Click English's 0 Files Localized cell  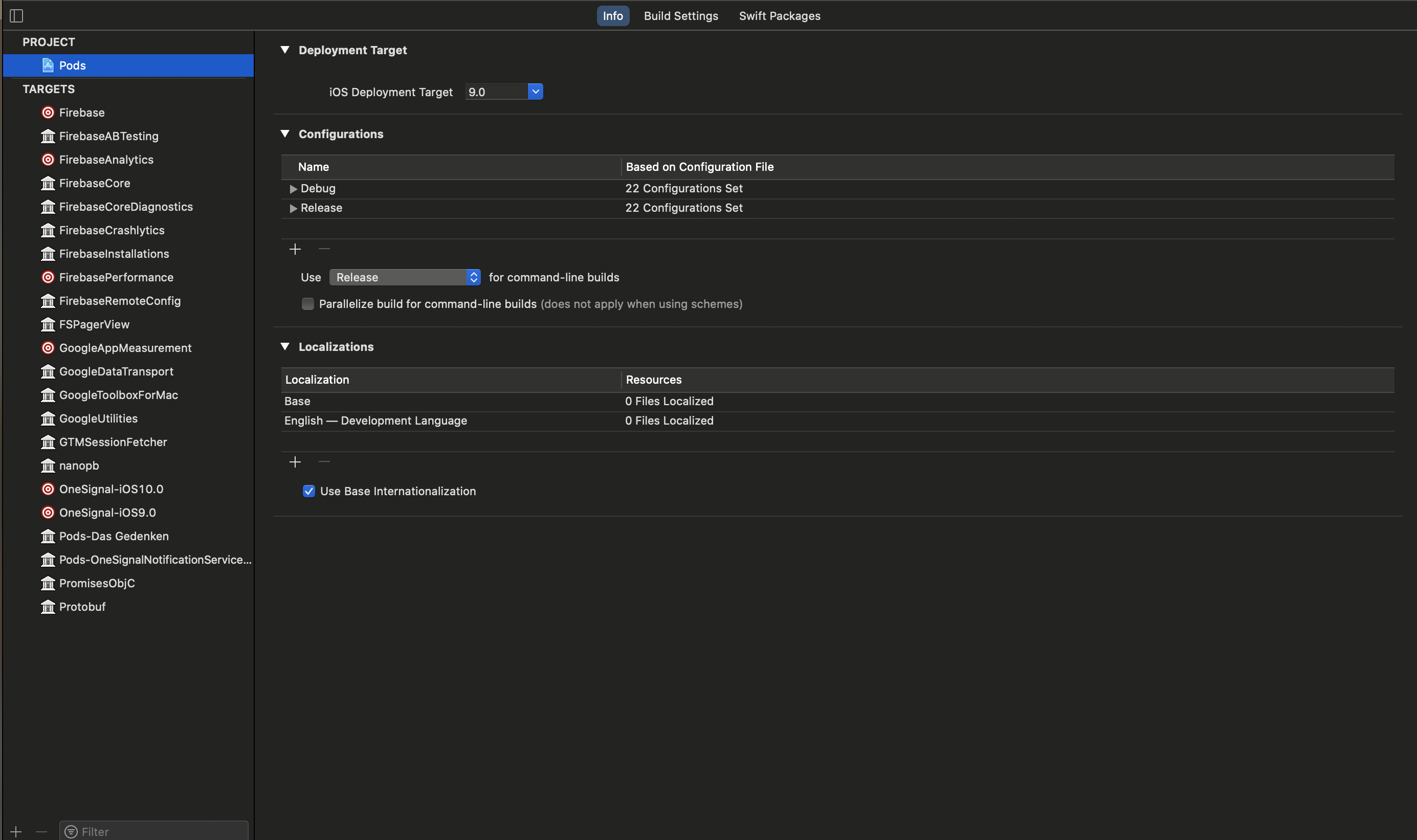(669, 421)
